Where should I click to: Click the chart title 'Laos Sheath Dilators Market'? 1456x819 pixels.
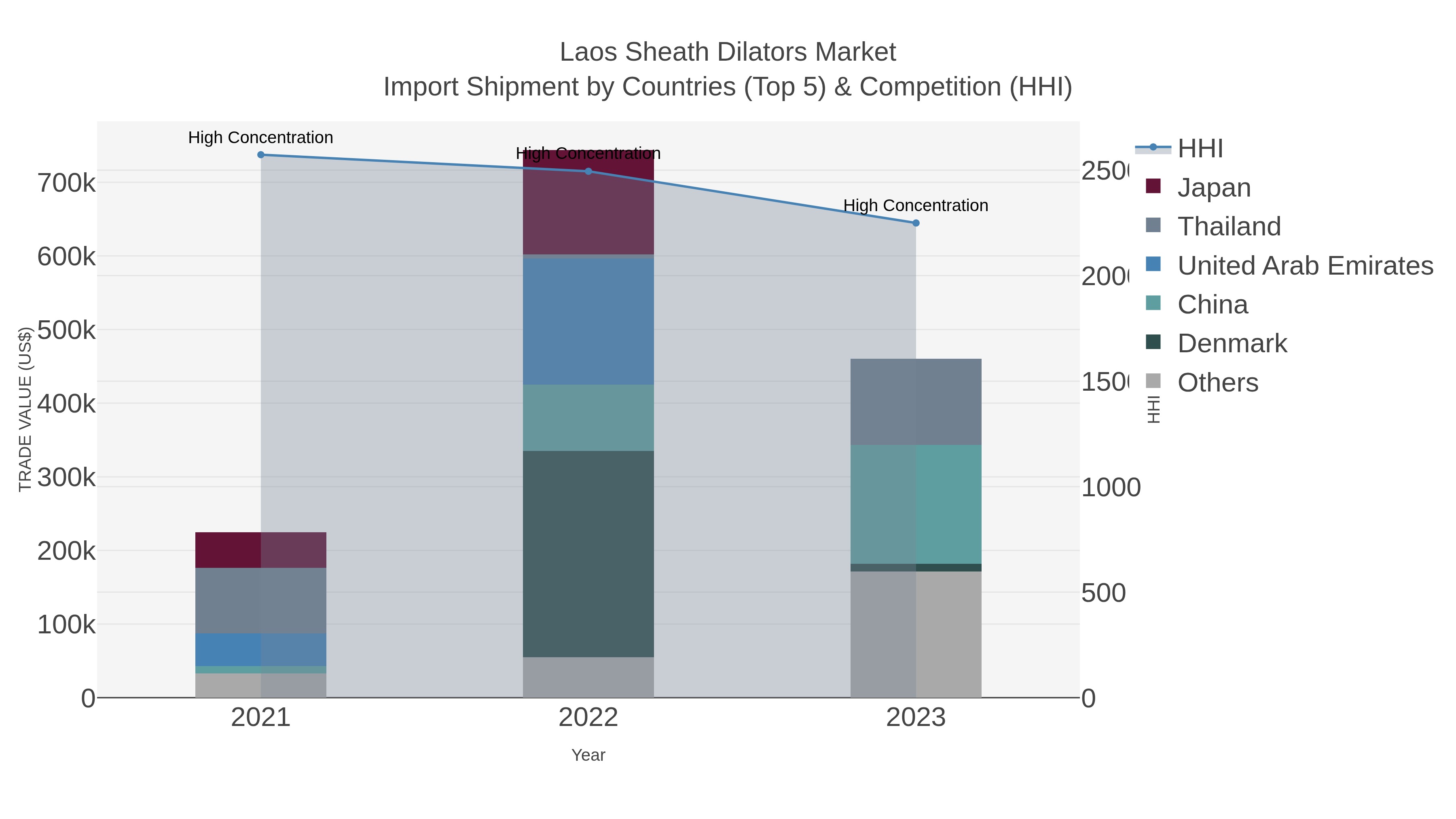point(728,52)
